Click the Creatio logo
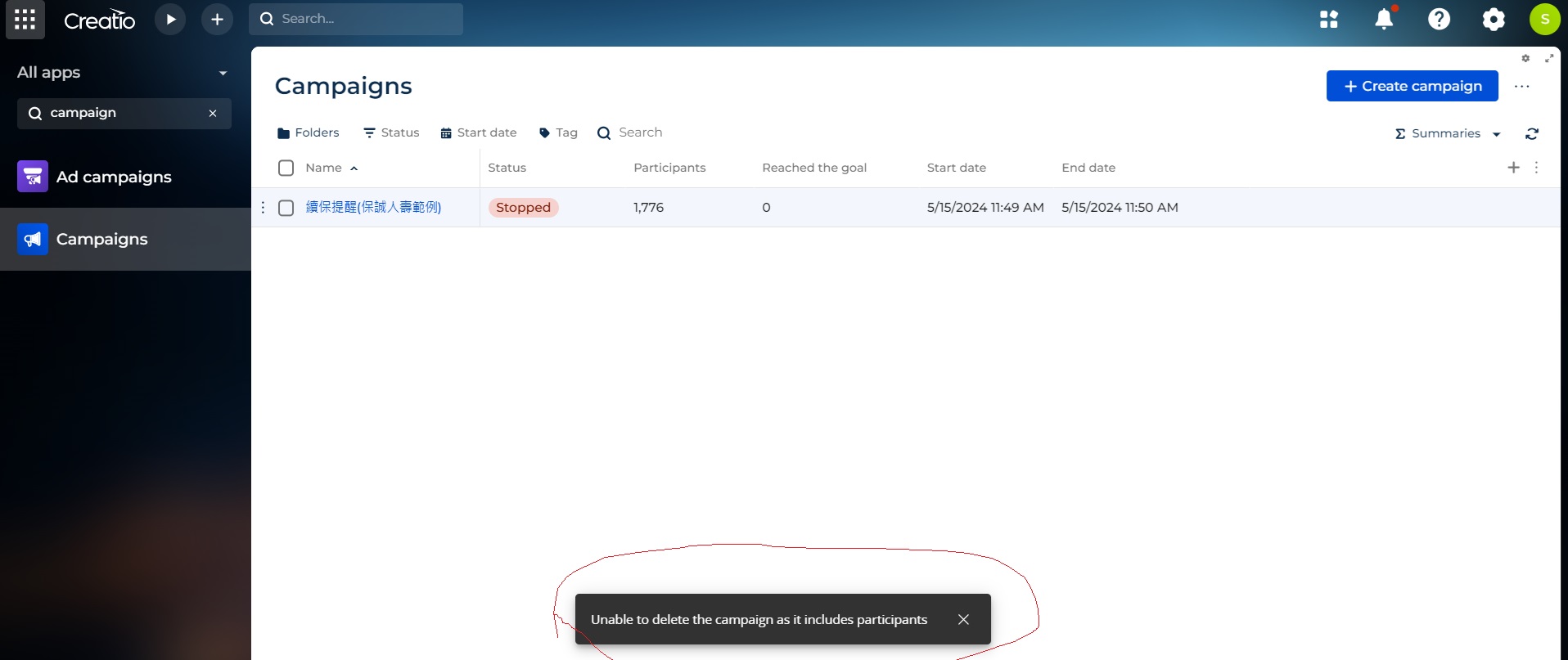Screen dimensions: 1568x660 [x=100, y=20]
